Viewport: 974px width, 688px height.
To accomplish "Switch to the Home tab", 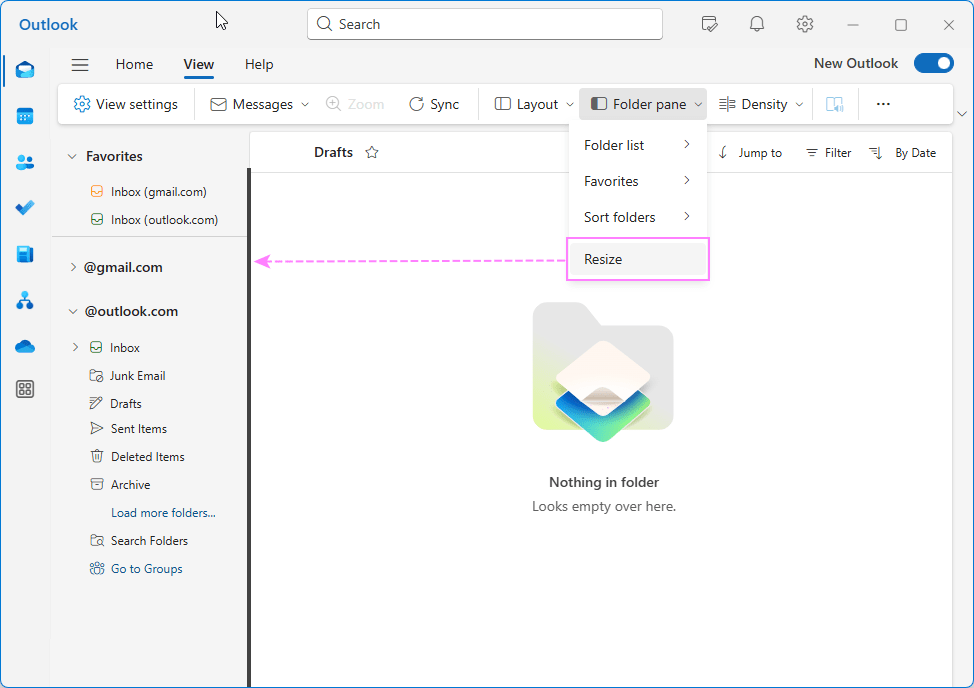I will (x=134, y=65).
